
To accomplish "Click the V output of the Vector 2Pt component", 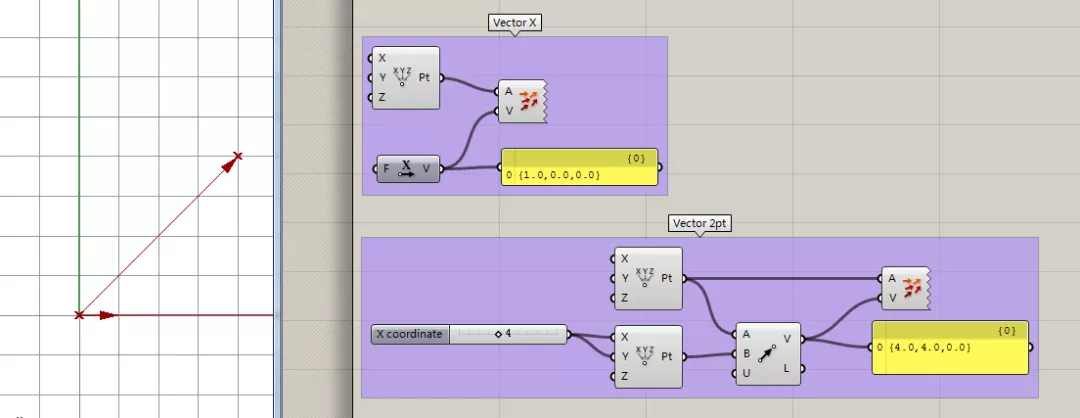I will [x=787, y=338].
